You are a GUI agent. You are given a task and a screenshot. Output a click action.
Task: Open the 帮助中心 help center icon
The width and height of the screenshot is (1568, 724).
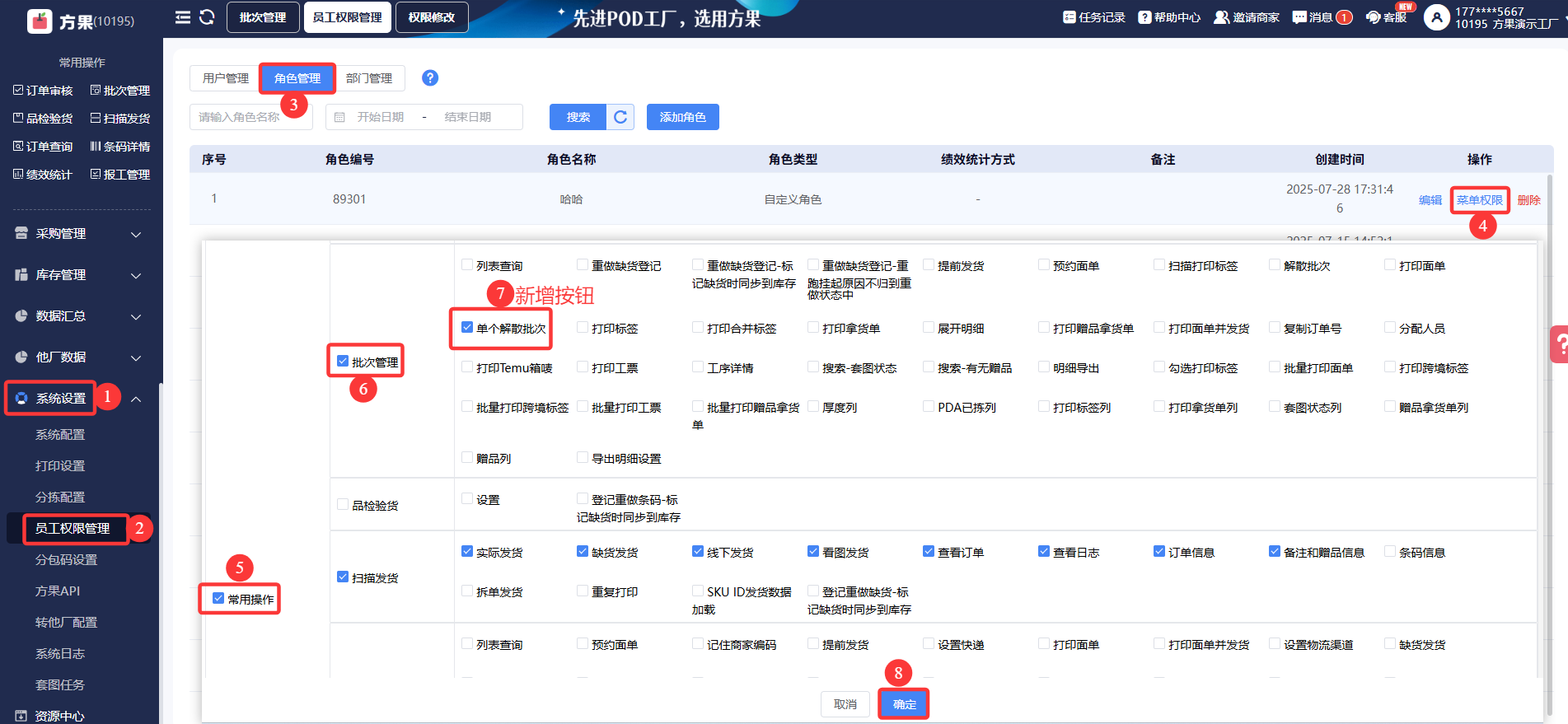[1144, 17]
